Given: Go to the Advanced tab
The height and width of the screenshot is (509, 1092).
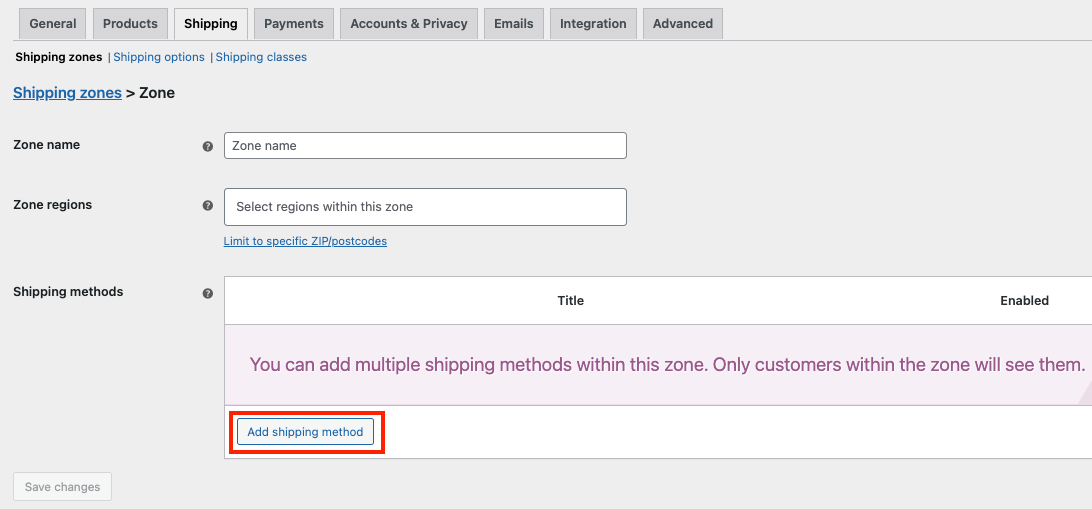Looking at the screenshot, I should (x=683, y=24).
